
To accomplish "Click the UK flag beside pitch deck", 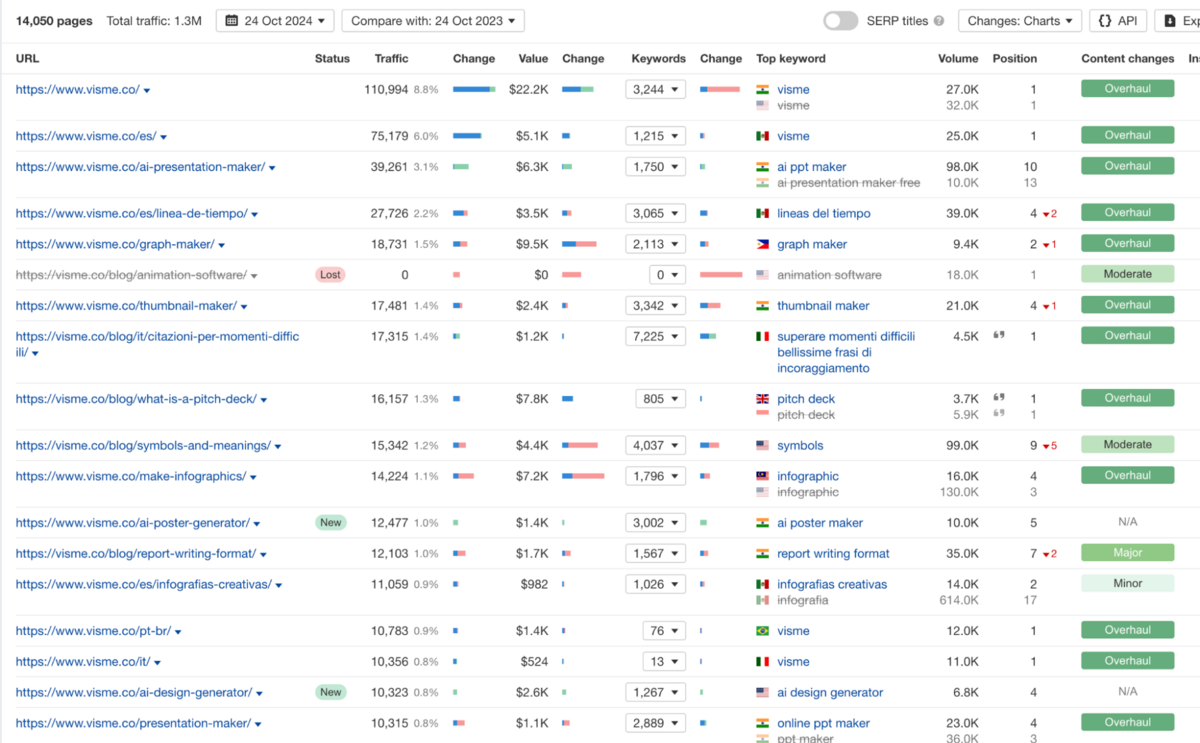I will pos(763,399).
